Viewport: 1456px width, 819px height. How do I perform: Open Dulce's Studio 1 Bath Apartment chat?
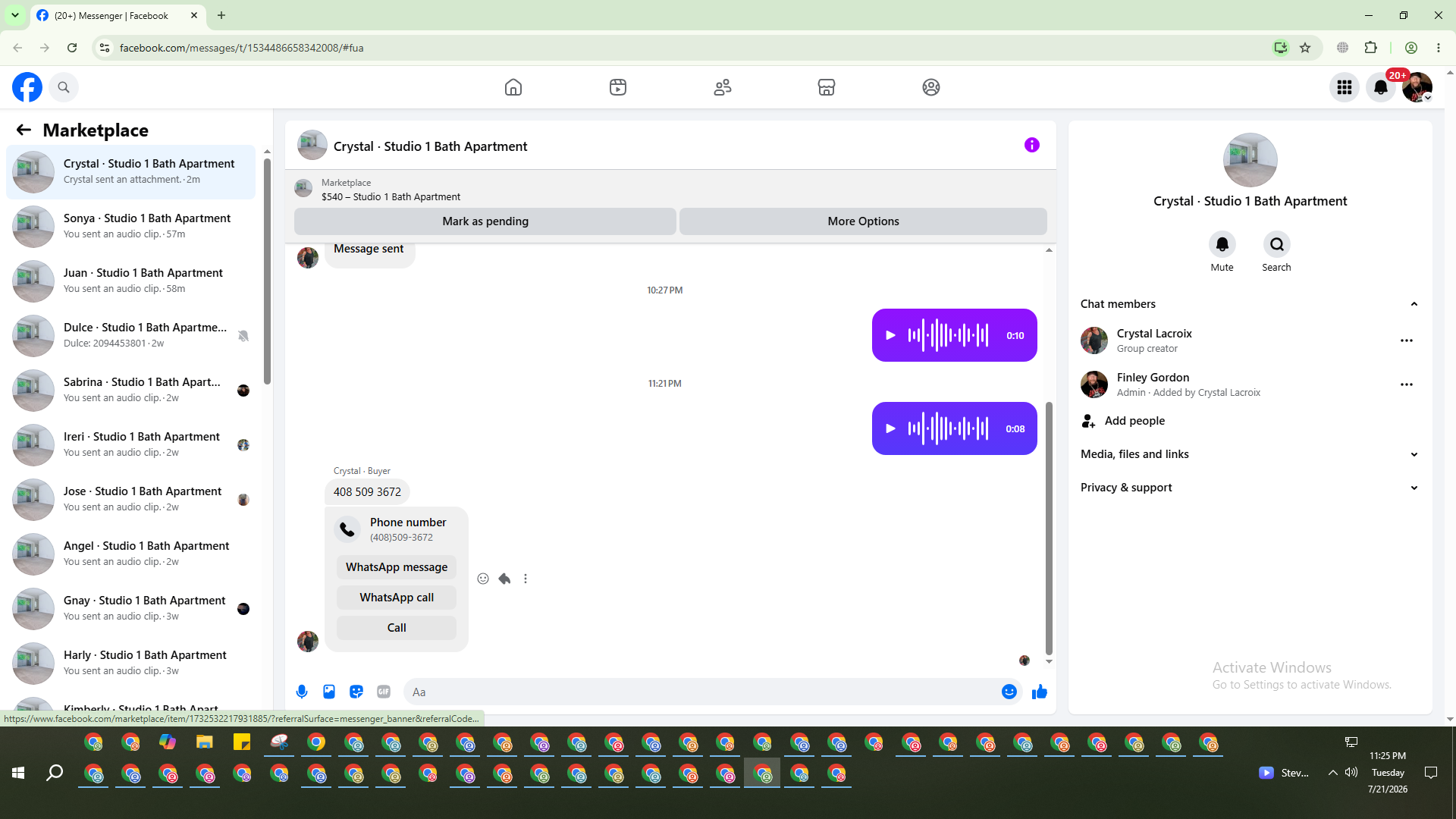[x=131, y=335]
